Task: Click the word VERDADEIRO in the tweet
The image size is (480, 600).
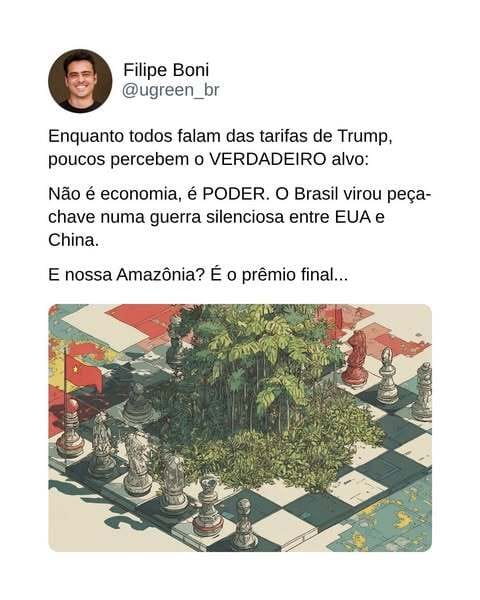Action: [268, 159]
